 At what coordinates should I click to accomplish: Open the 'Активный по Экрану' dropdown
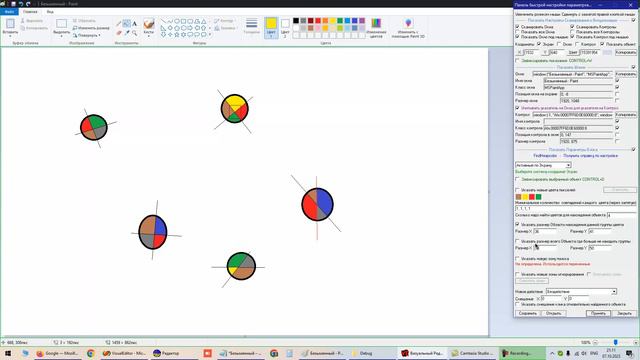coord(543,165)
